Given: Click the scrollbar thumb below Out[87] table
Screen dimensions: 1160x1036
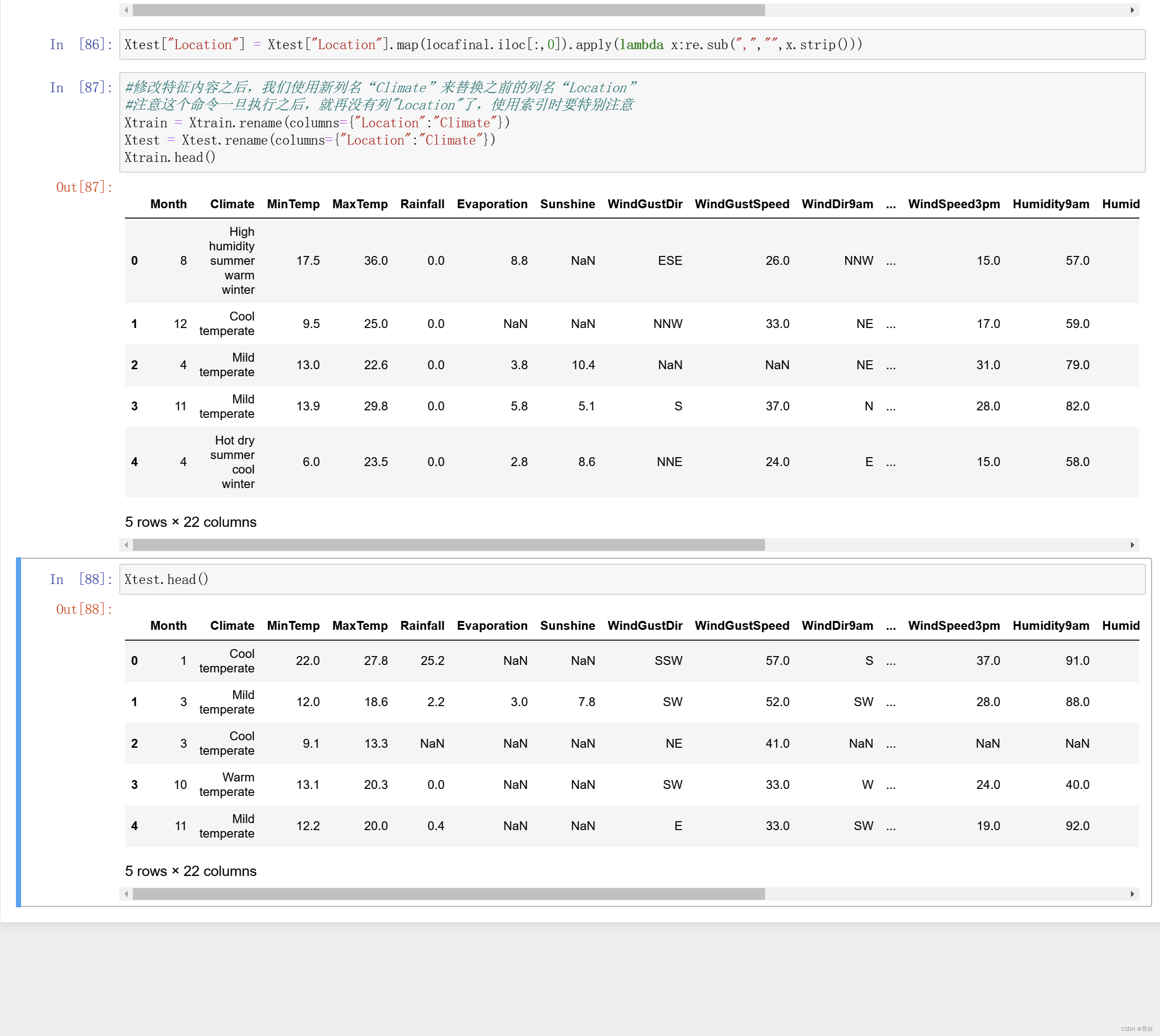Looking at the screenshot, I should click(449, 545).
